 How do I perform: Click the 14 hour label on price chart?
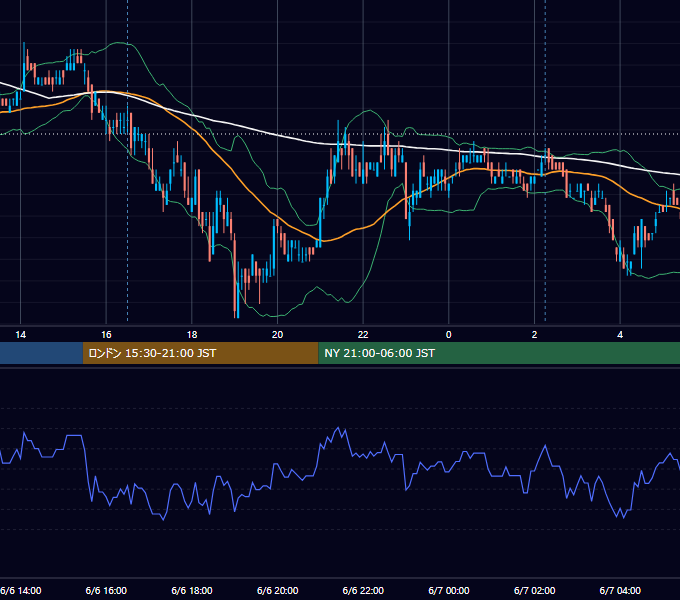20,335
